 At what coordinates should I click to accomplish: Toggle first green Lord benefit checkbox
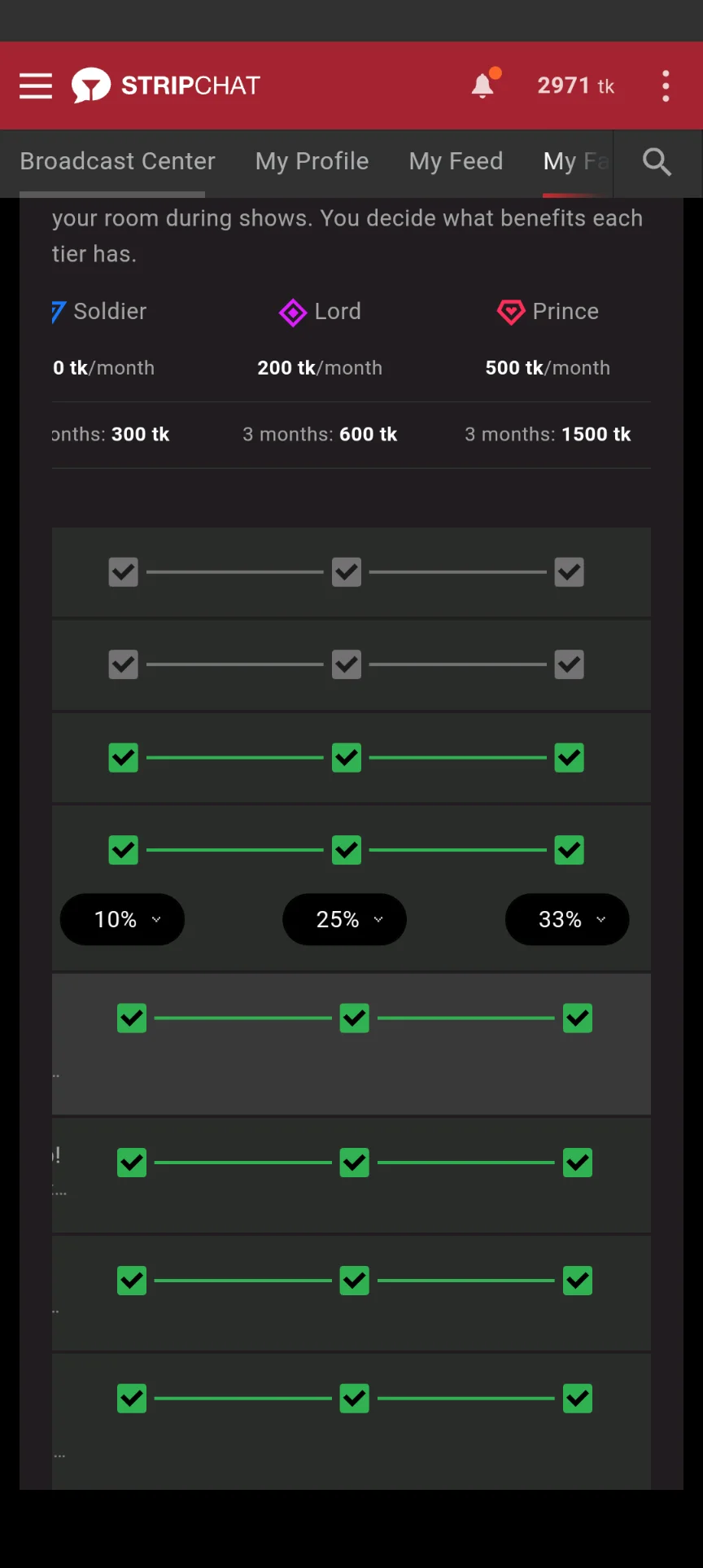(x=347, y=758)
